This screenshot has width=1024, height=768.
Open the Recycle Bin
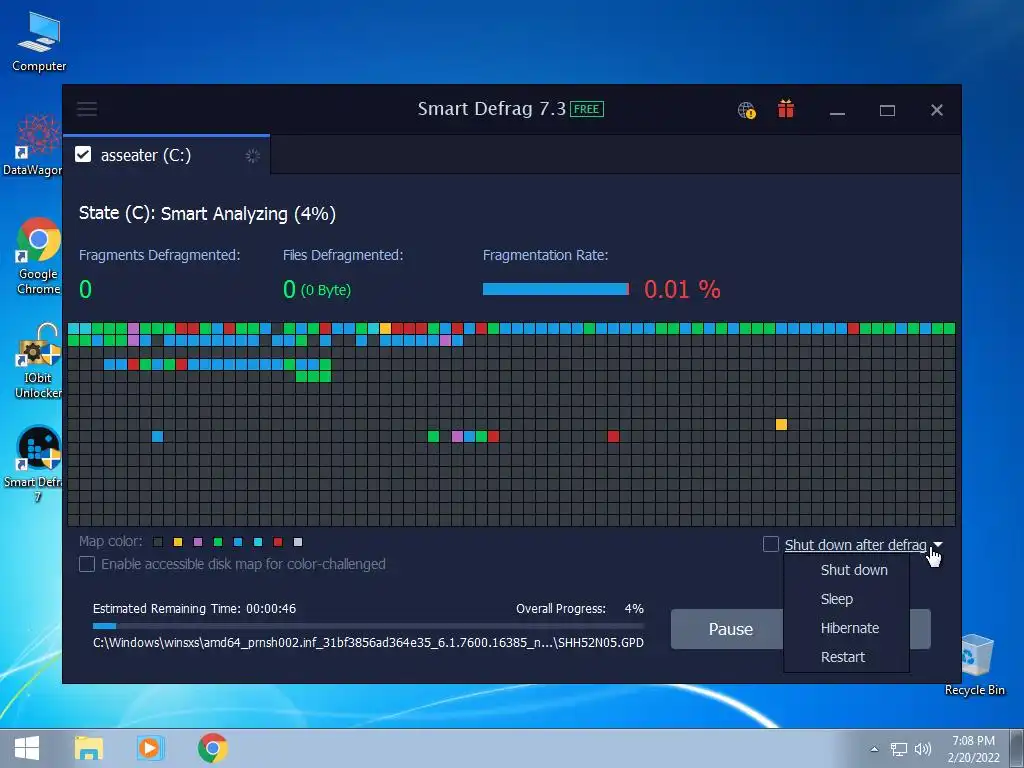[975, 665]
